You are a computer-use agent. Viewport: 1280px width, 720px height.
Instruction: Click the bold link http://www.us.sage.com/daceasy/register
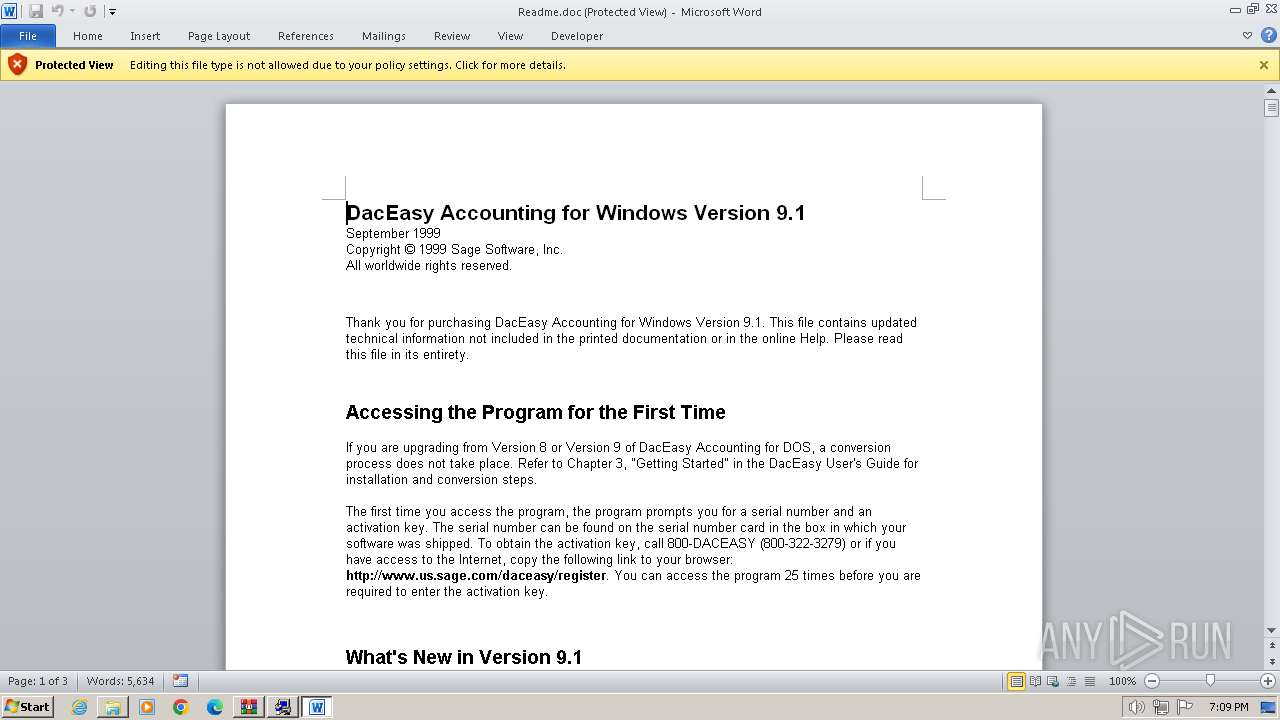(476, 576)
